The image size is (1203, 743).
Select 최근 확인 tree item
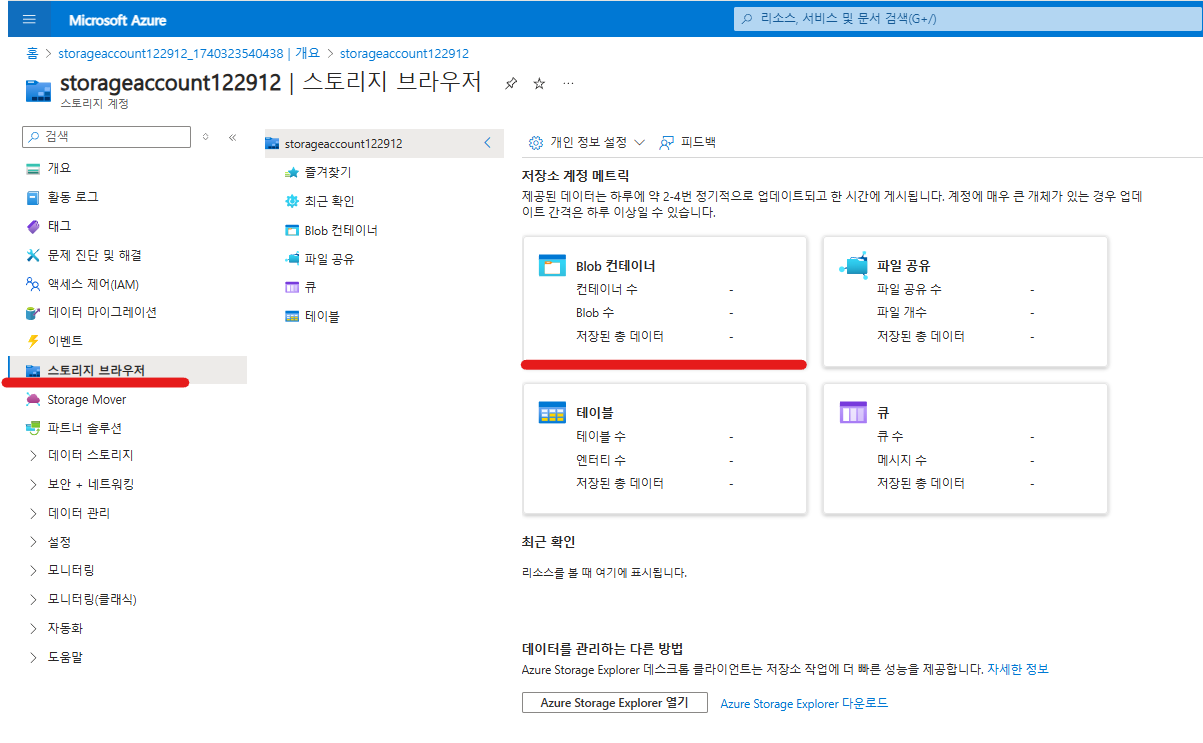point(330,201)
